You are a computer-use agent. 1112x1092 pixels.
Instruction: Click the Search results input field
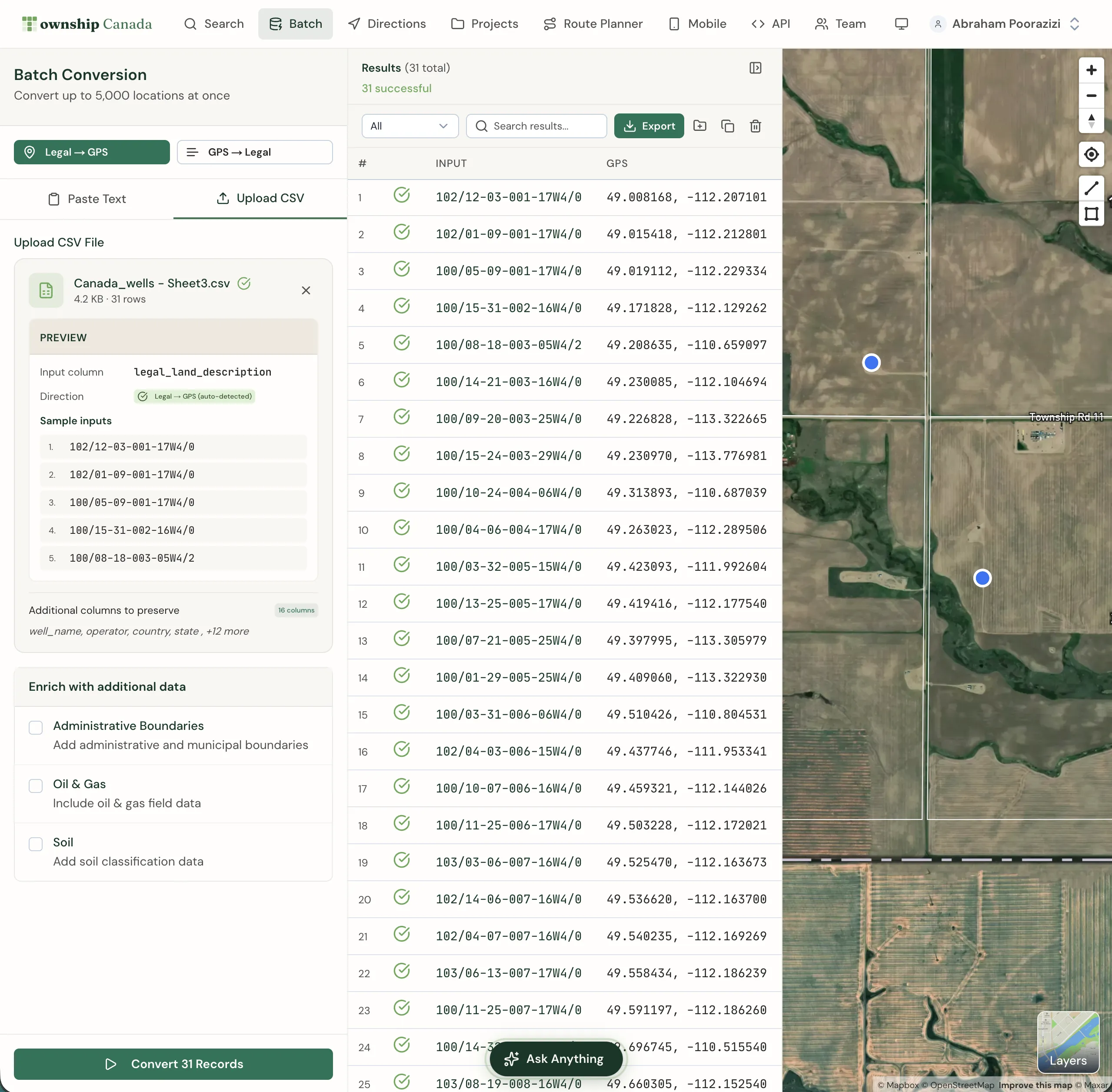pos(537,126)
